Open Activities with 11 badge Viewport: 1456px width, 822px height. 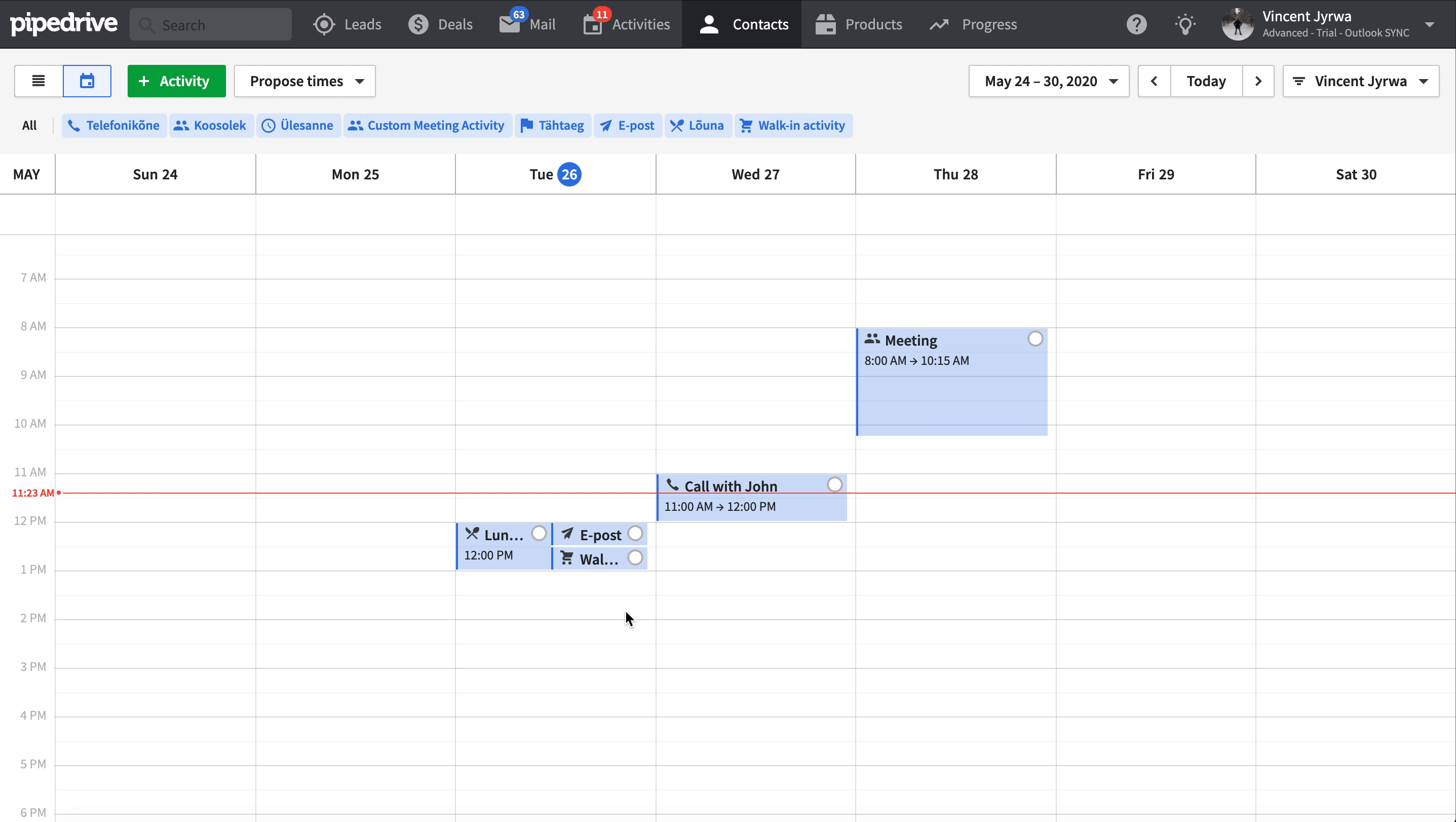tap(627, 24)
